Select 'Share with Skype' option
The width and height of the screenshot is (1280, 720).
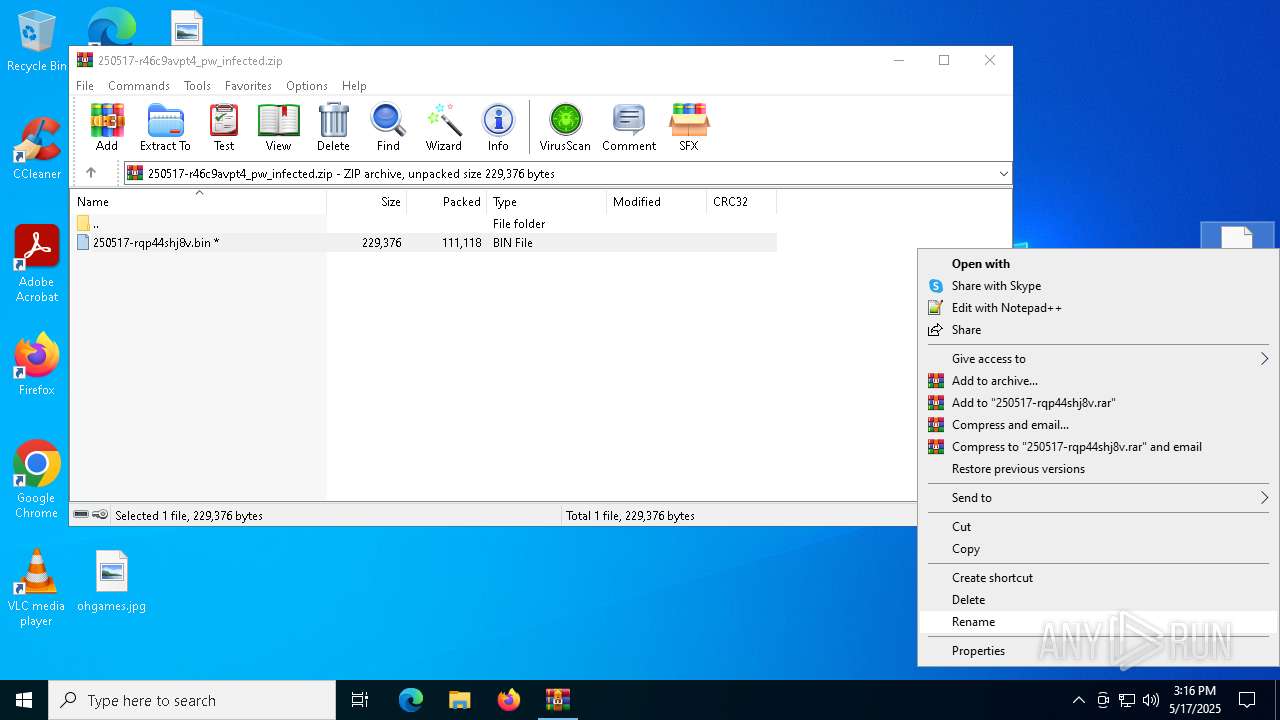1098,286
